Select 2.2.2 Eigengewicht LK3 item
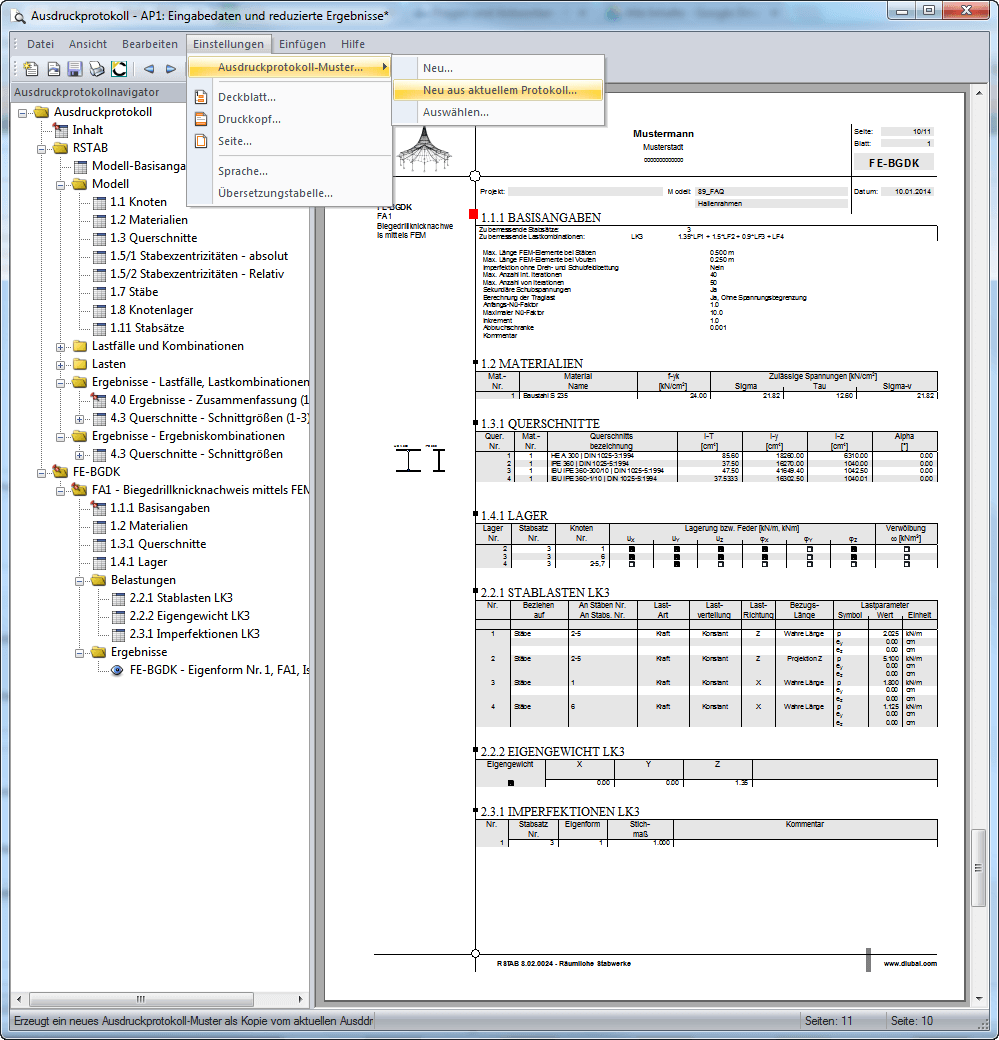Image resolution: width=999 pixels, height=1040 pixels. coord(190,616)
